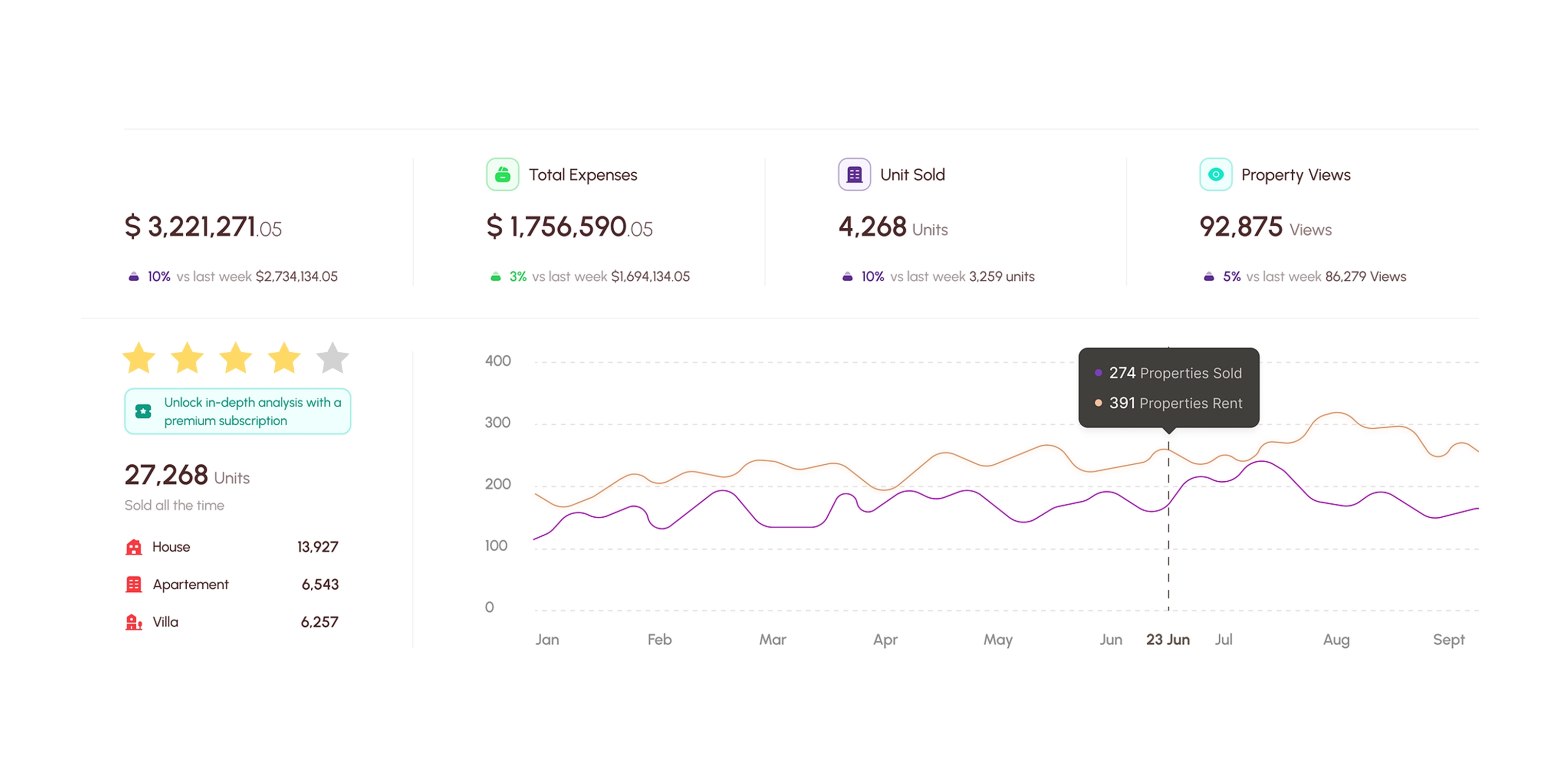Image resolution: width=1568 pixels, height=781 pixels.
Task: Click the teal Property Views eye icon
Action: [x=1215, y=175]
